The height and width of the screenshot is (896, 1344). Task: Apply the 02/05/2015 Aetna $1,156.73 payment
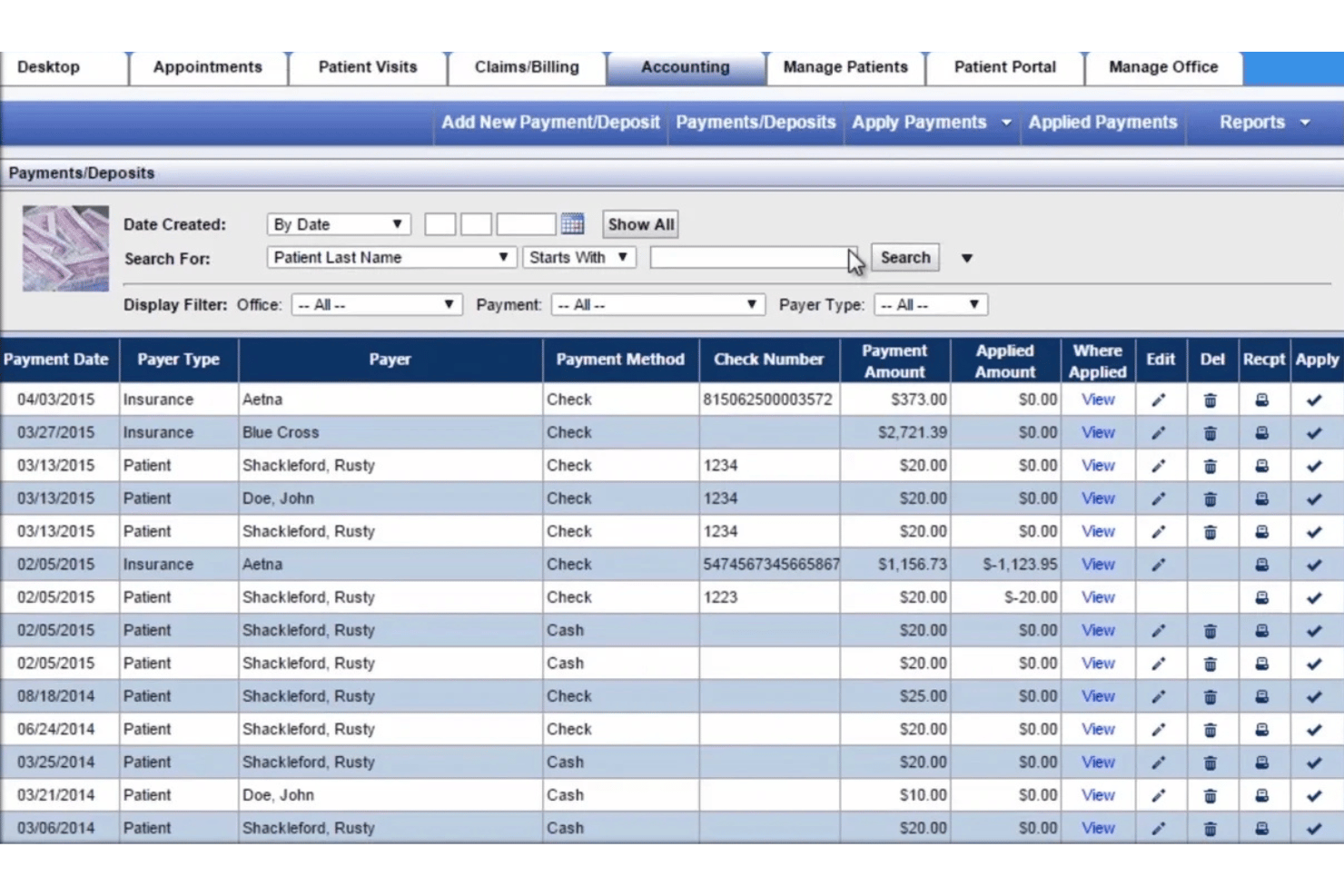1314,565
